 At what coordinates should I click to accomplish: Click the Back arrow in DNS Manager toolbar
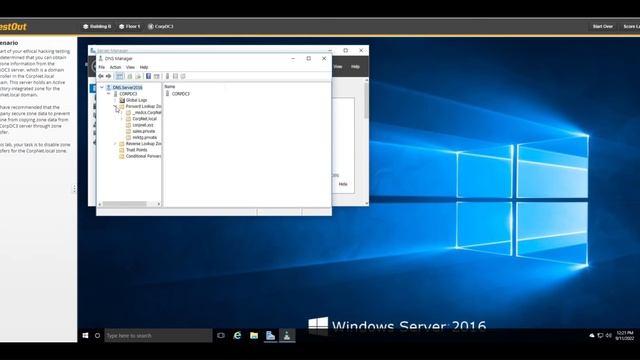coord(101,76)
